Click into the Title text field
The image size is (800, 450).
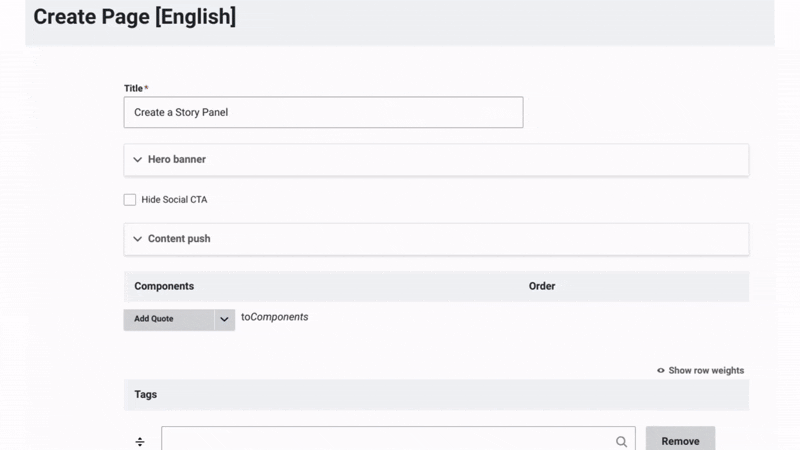pyautogui.click(x=323, y=112)
